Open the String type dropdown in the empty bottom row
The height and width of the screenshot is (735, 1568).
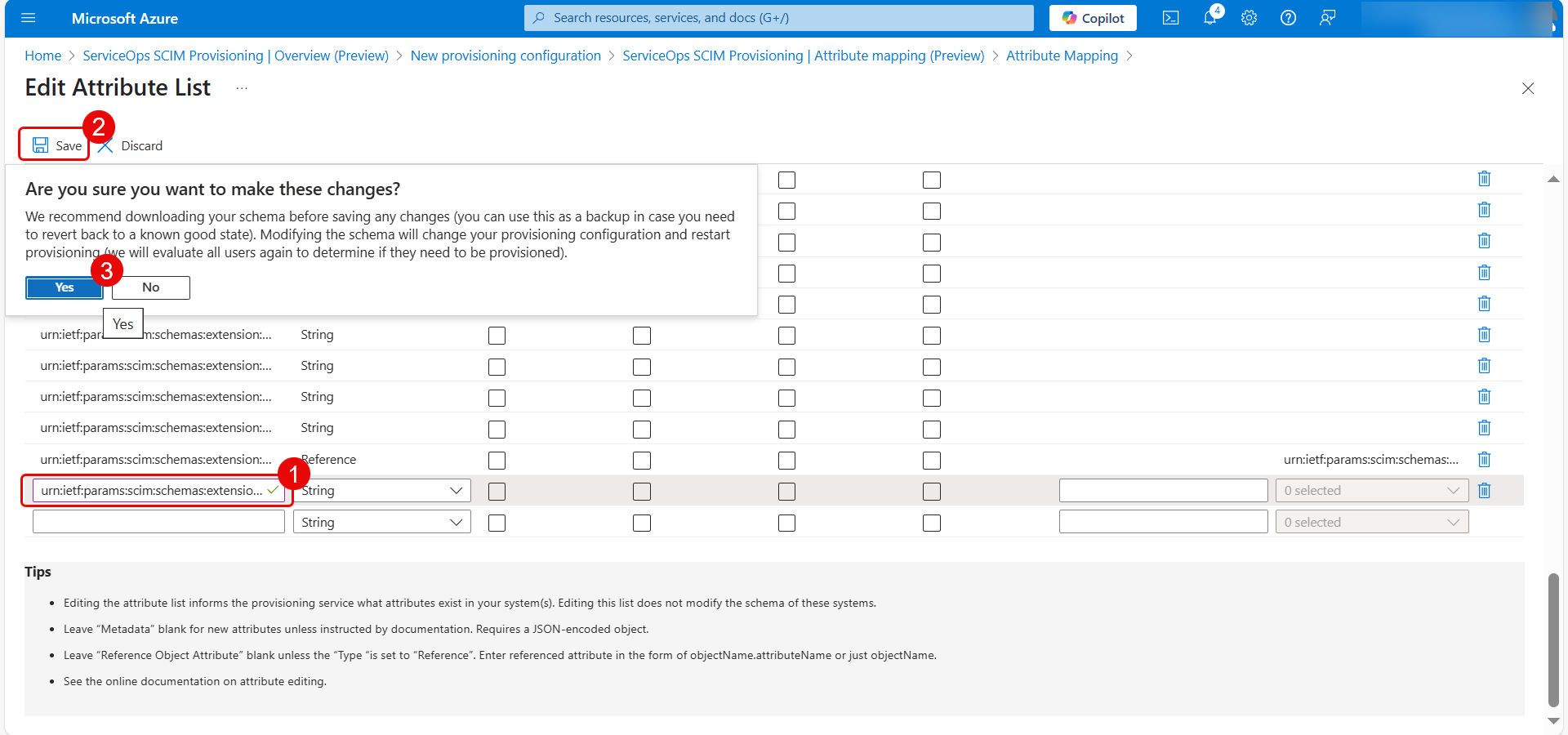point(382,523)
